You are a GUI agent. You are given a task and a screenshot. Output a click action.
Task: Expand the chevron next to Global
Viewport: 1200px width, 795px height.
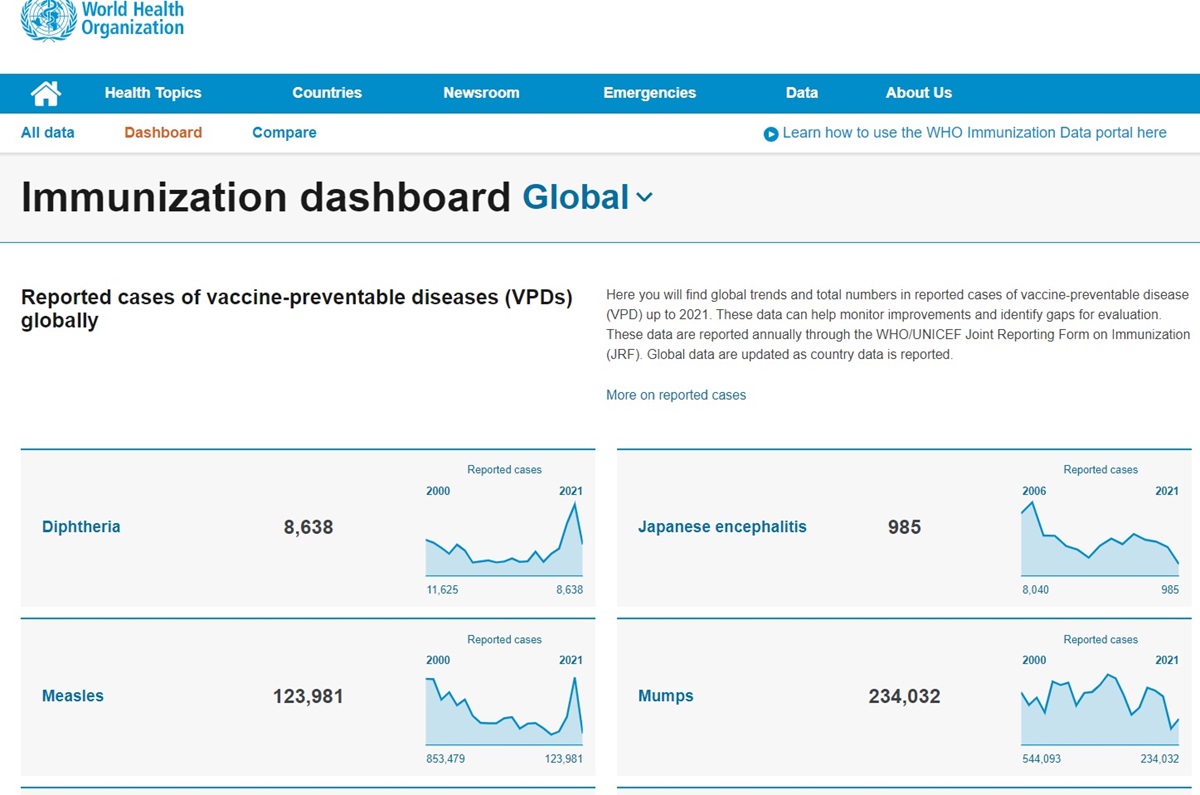643,199
